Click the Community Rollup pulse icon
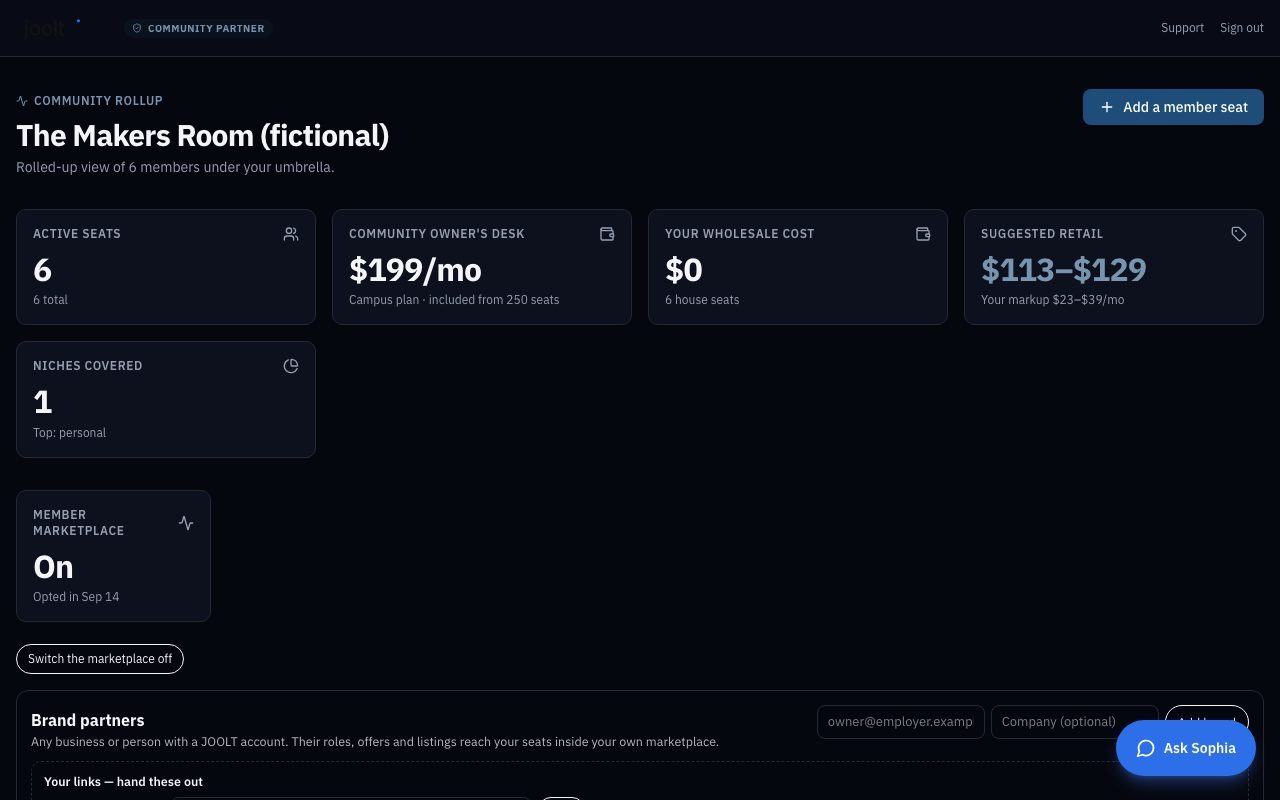Image resolution: width=1280 pixels, height=800 pixels. pos(22,101)
